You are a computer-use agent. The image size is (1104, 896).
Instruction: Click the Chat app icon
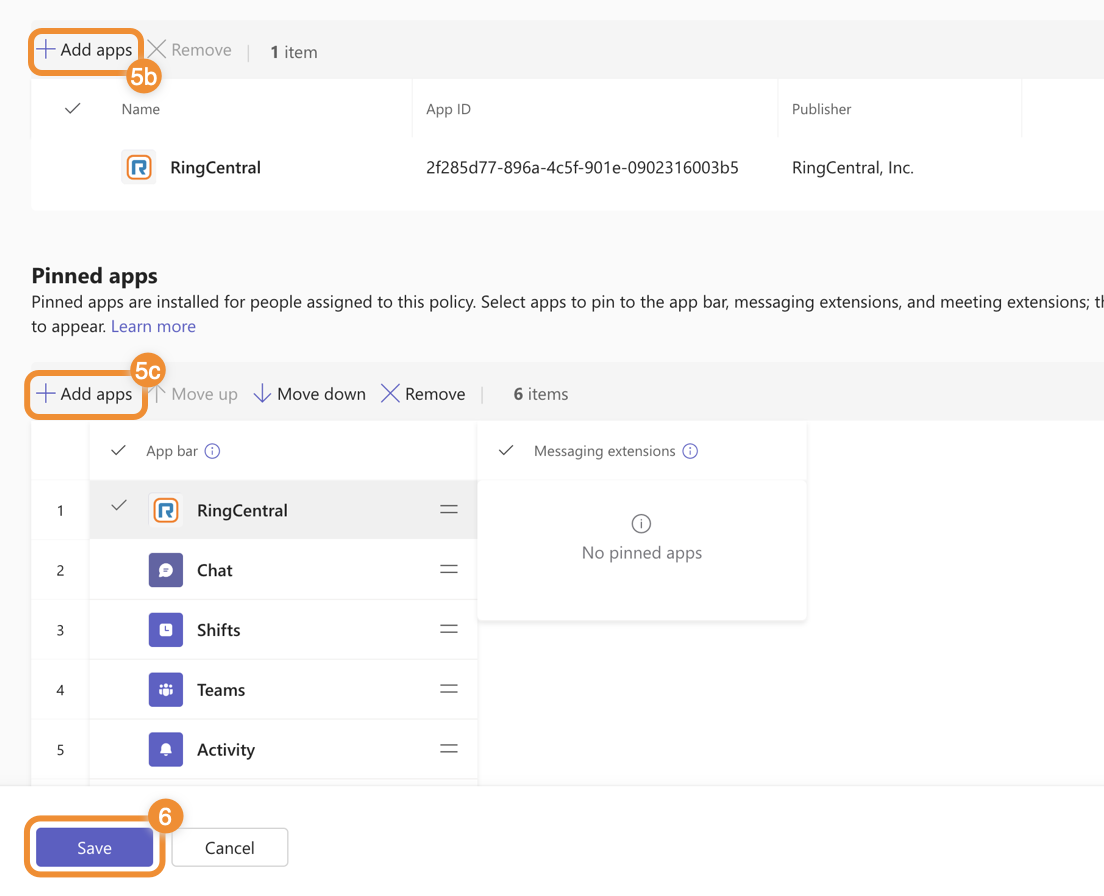click(x=166, y=570)
